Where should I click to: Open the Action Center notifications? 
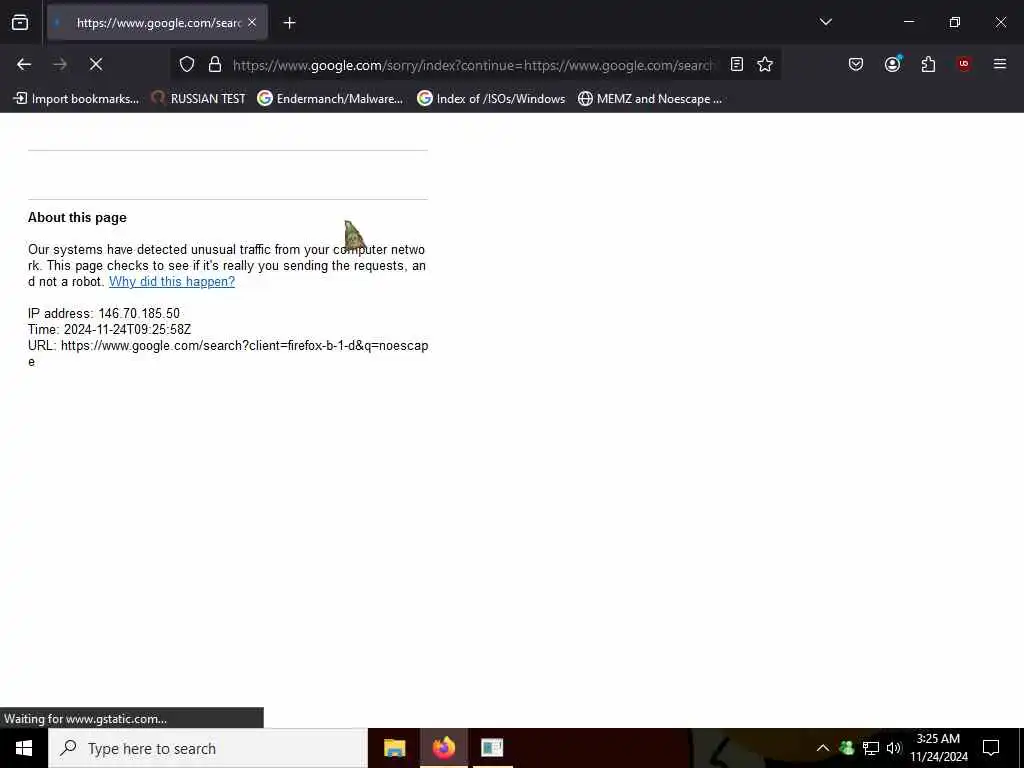coord(991,748)
